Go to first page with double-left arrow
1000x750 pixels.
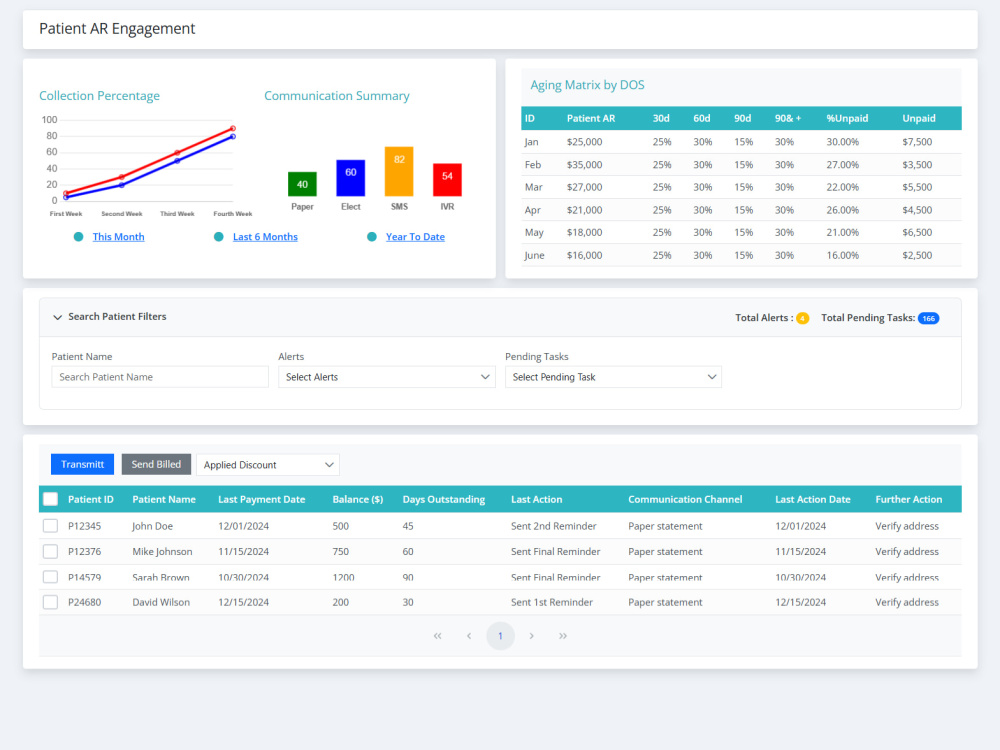[x=438, y=636]
